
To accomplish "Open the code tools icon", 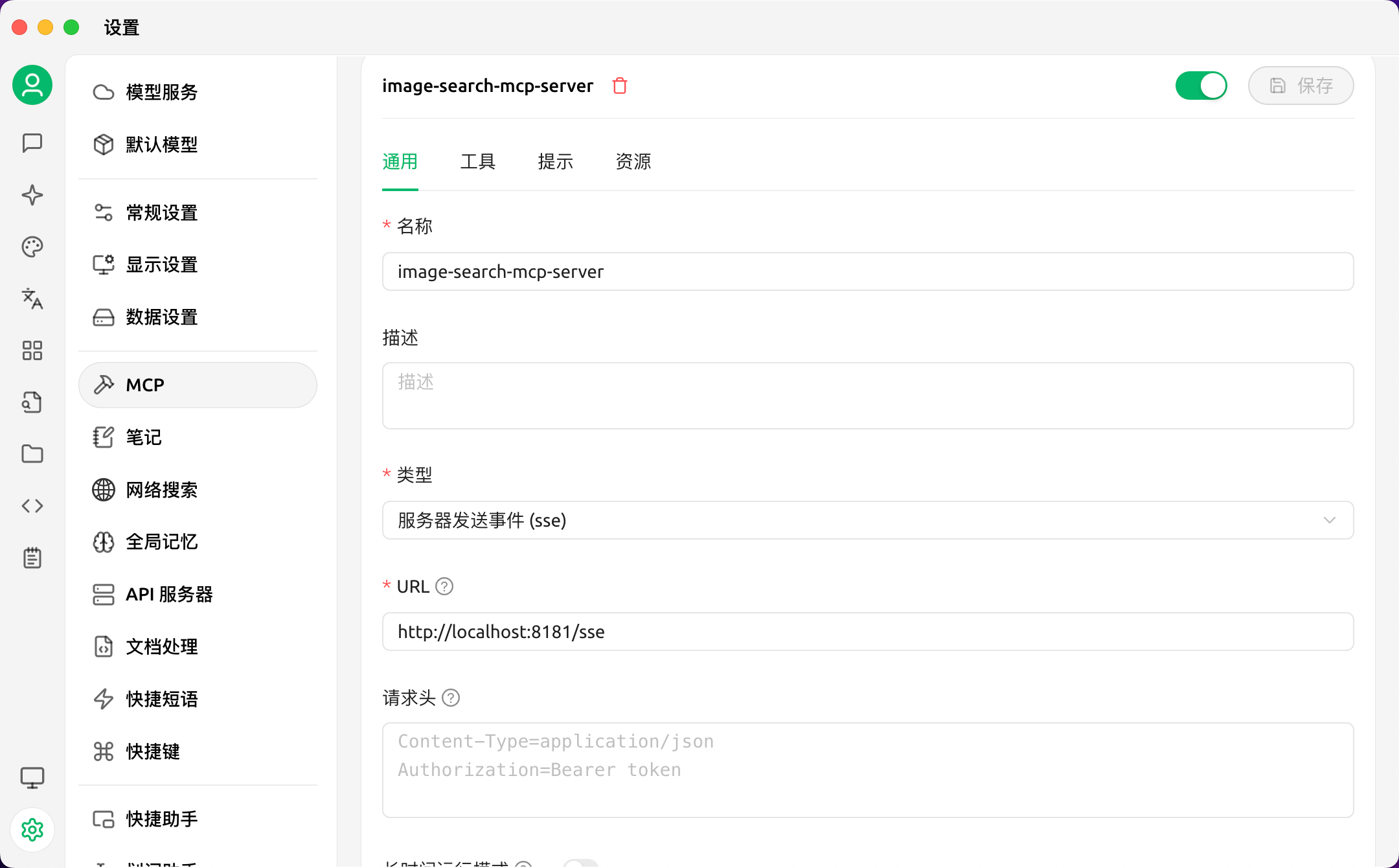I will click(x=32, y=506).
